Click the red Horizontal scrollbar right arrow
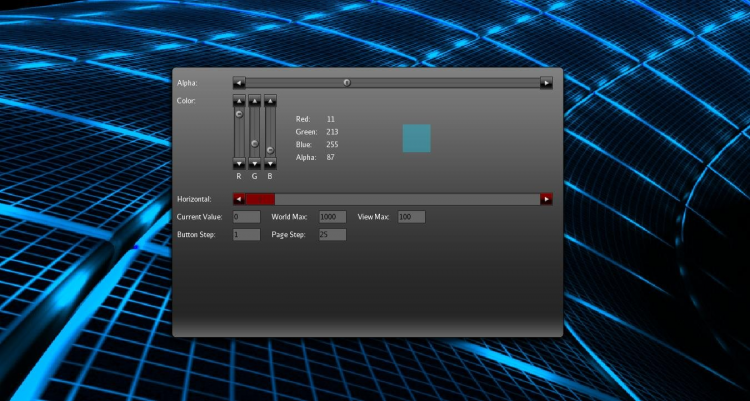 click(x=546, y=199)
